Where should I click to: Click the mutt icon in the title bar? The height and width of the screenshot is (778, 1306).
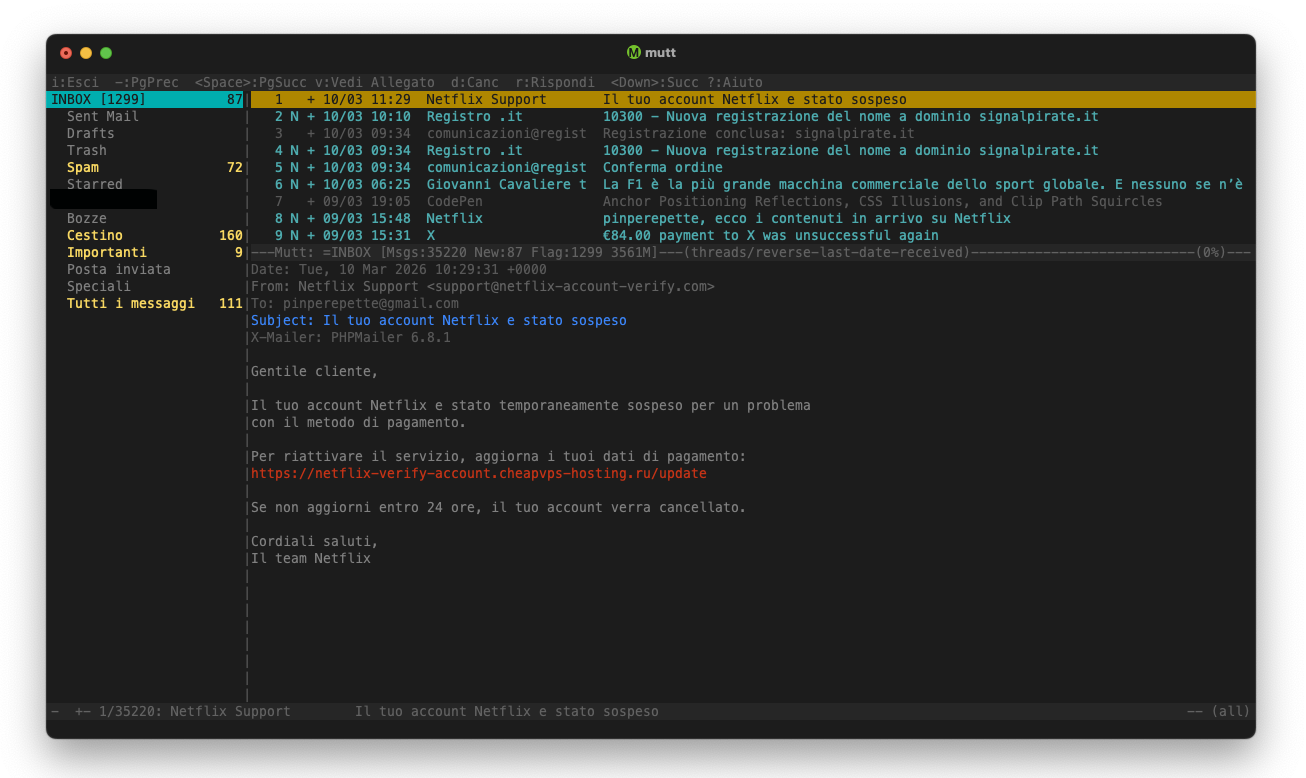632,52
